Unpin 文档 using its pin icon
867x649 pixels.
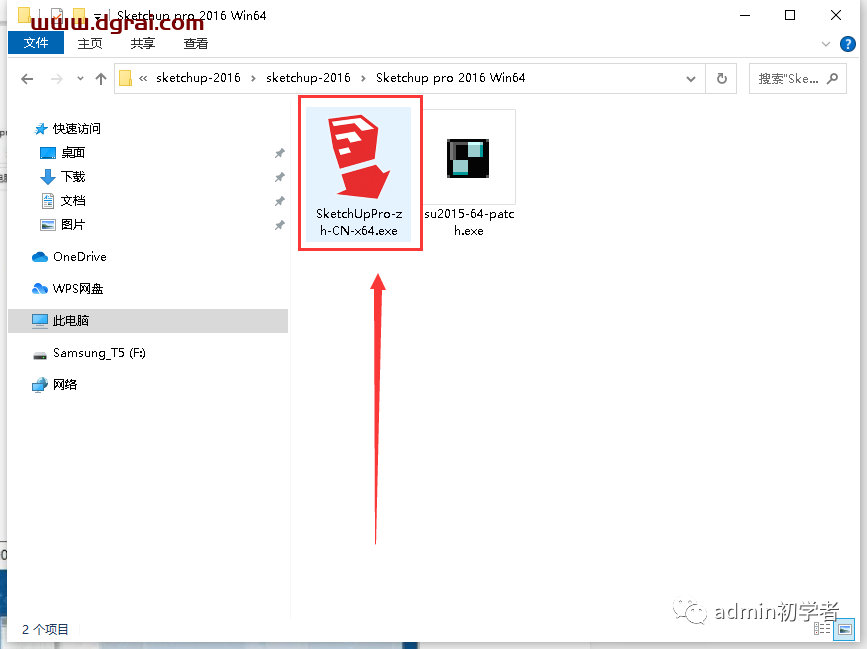[280, 201]
